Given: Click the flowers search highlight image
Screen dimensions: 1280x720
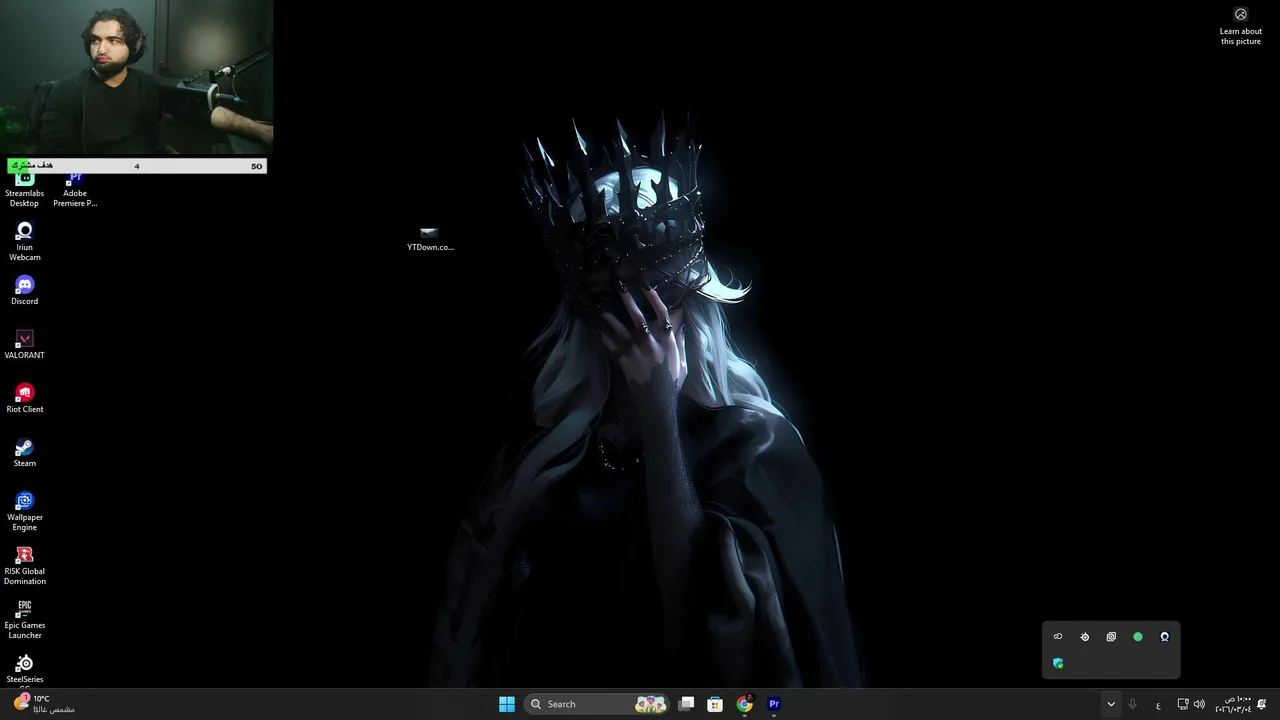Looking at the screenshot, I should [x=651, y=704].
